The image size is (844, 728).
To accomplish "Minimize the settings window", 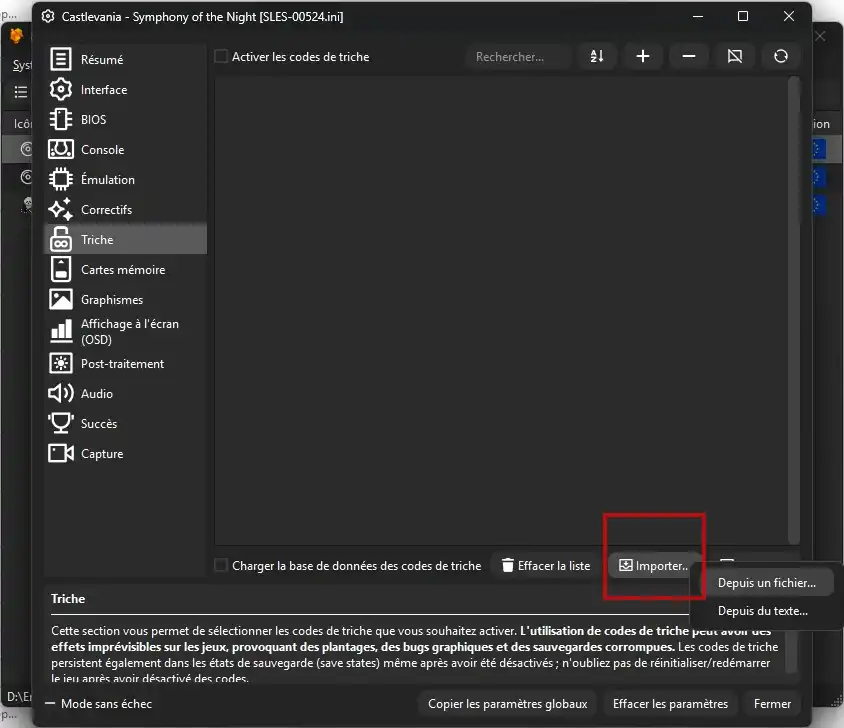I will (x=698, y=16).
